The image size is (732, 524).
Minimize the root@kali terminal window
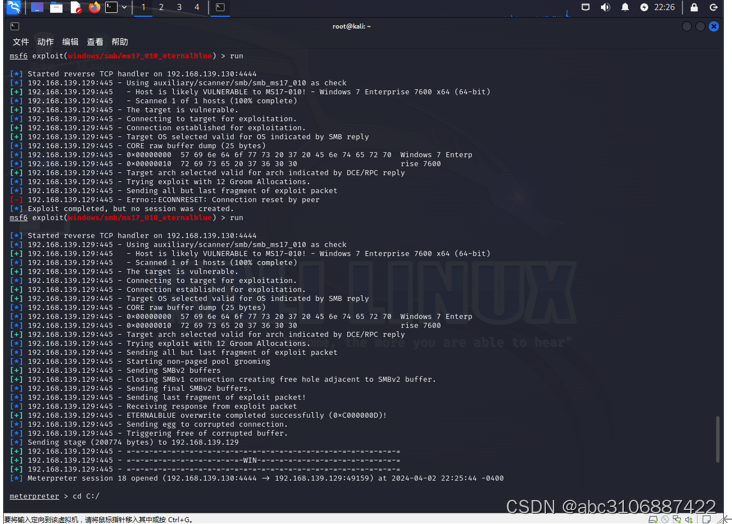[x=687, y=26]
